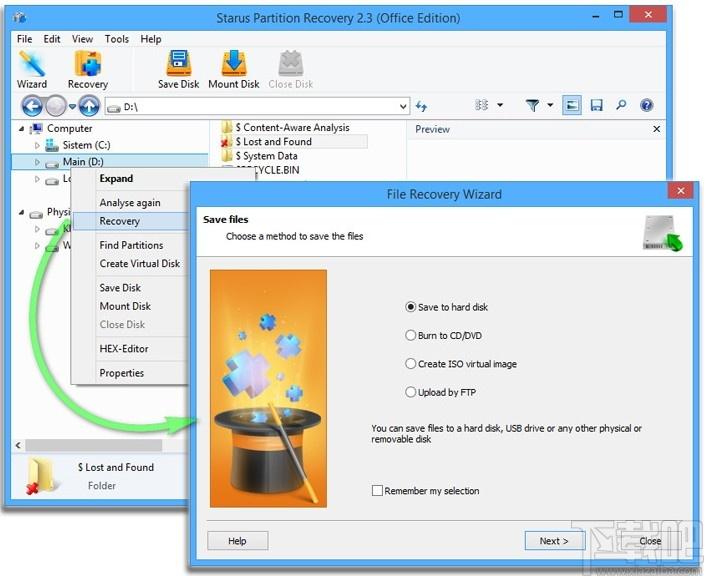Open the View menu
The width and height of the screenshot is (706, 576).
[82, 39]
